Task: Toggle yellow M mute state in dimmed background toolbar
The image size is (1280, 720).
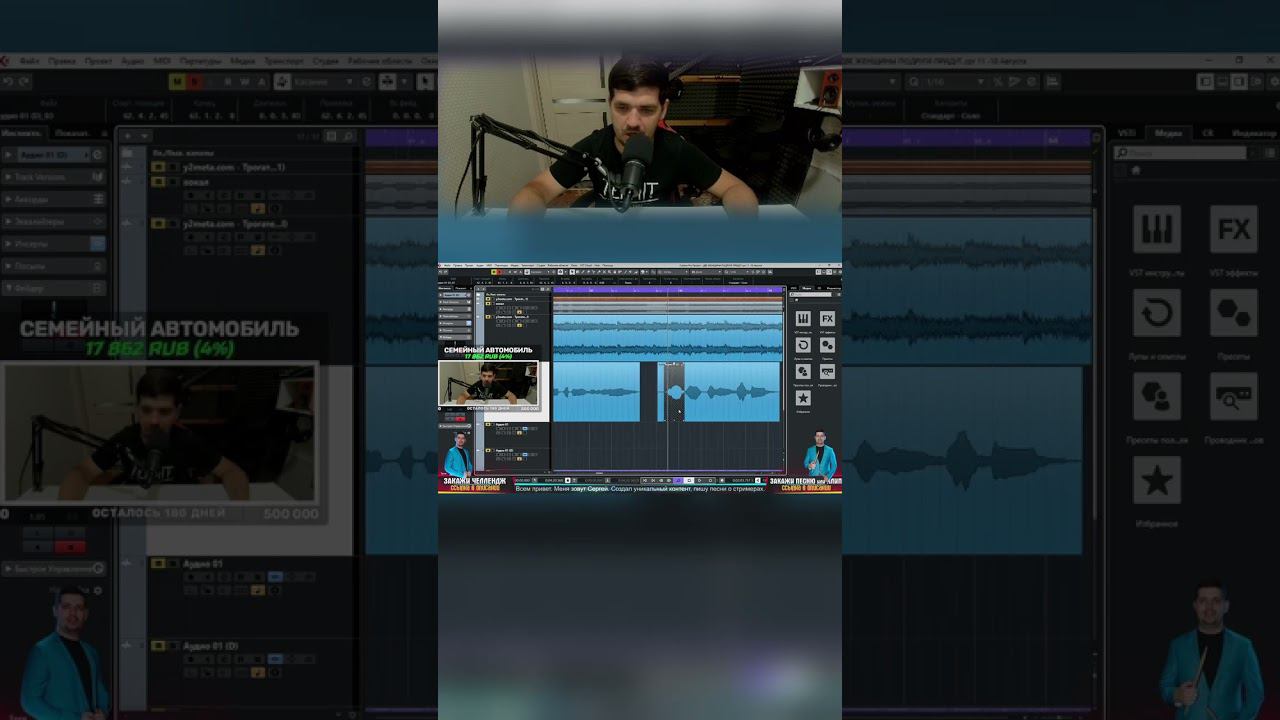Action: [178, 81]
